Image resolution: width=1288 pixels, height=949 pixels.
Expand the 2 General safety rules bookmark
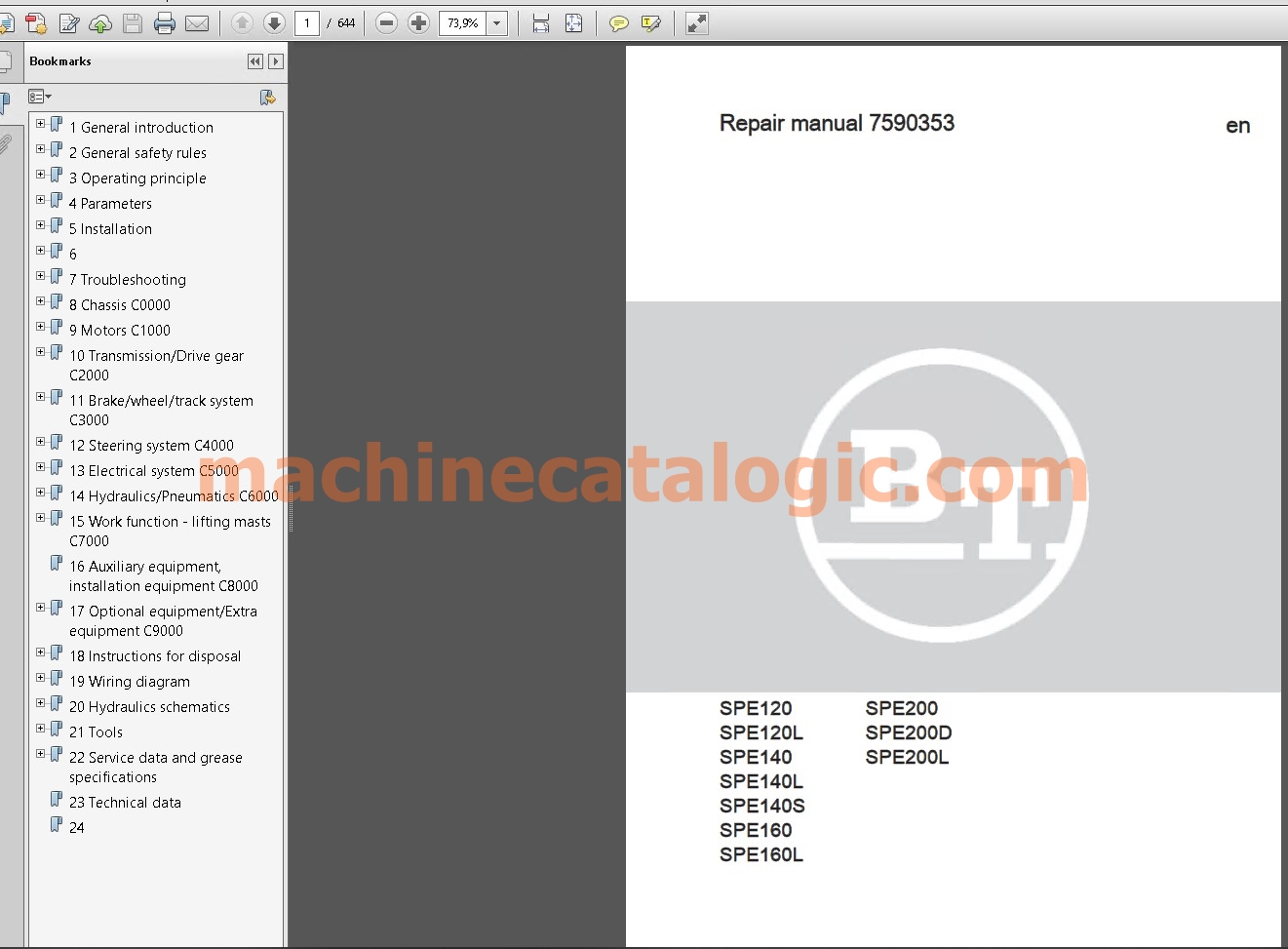click(41, 149)
